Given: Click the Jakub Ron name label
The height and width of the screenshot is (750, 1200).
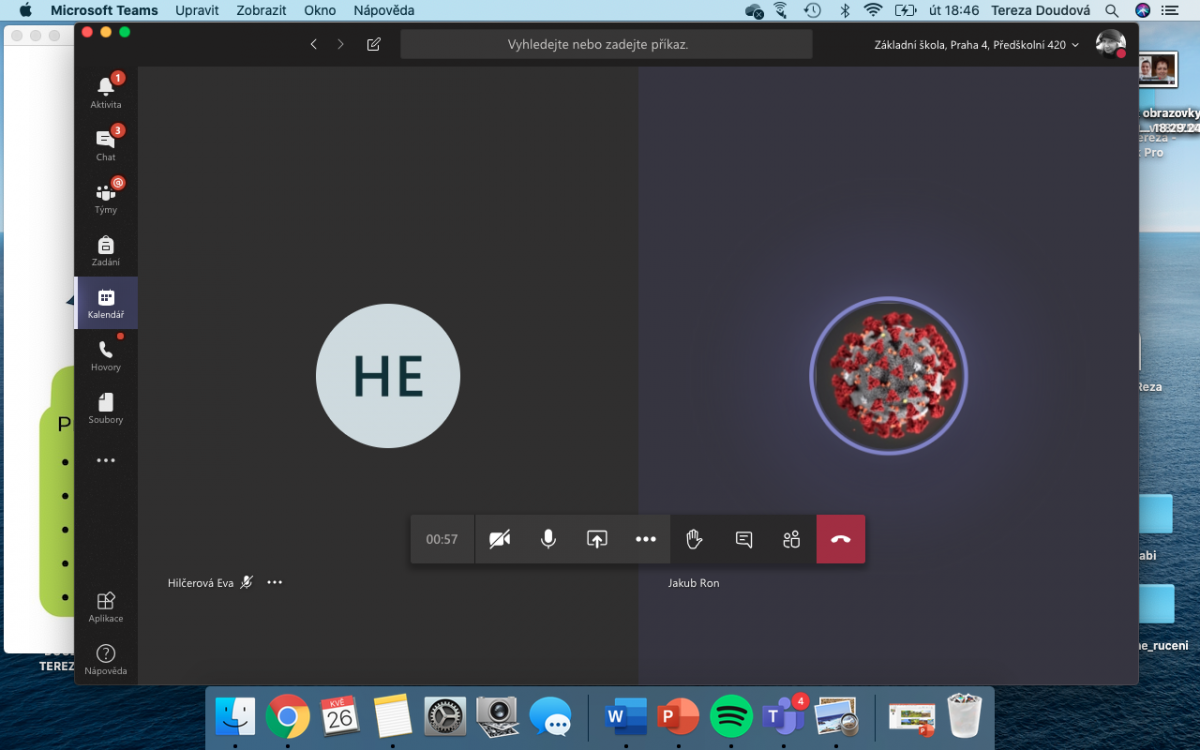Looking at the screenshot, I should tap(694, 583).
